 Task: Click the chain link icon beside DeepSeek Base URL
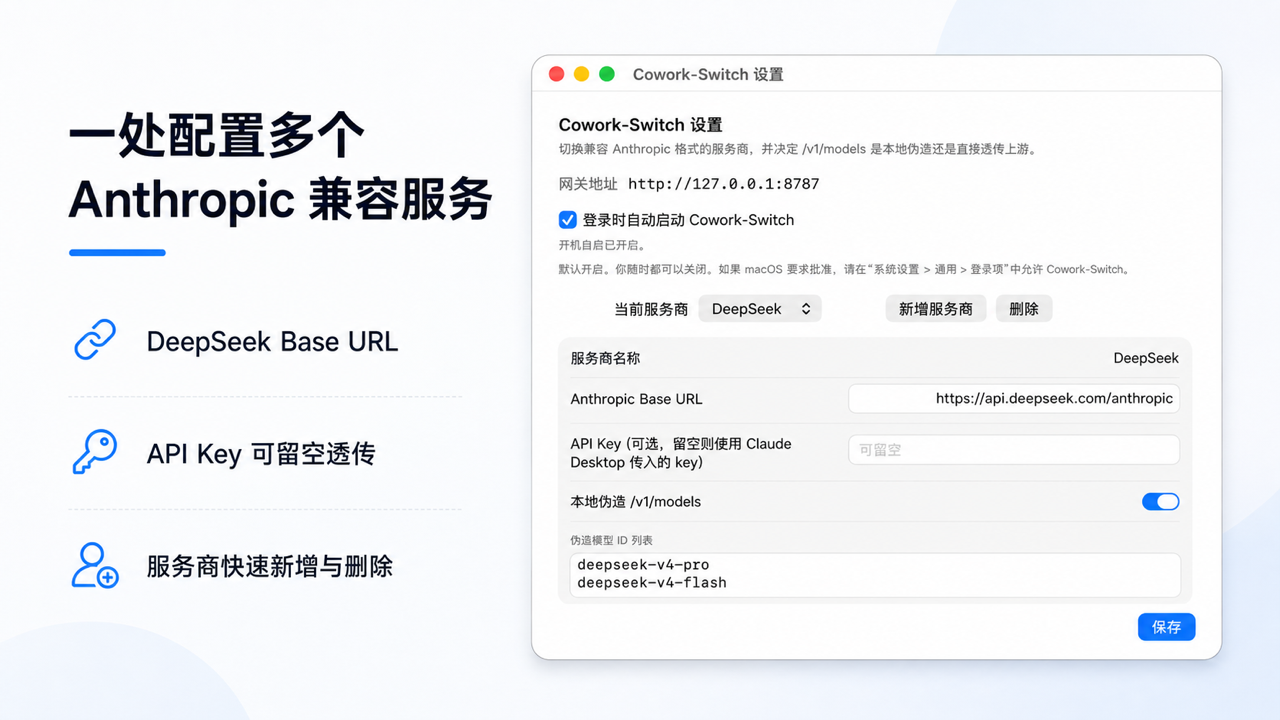[x=95, y=340]
